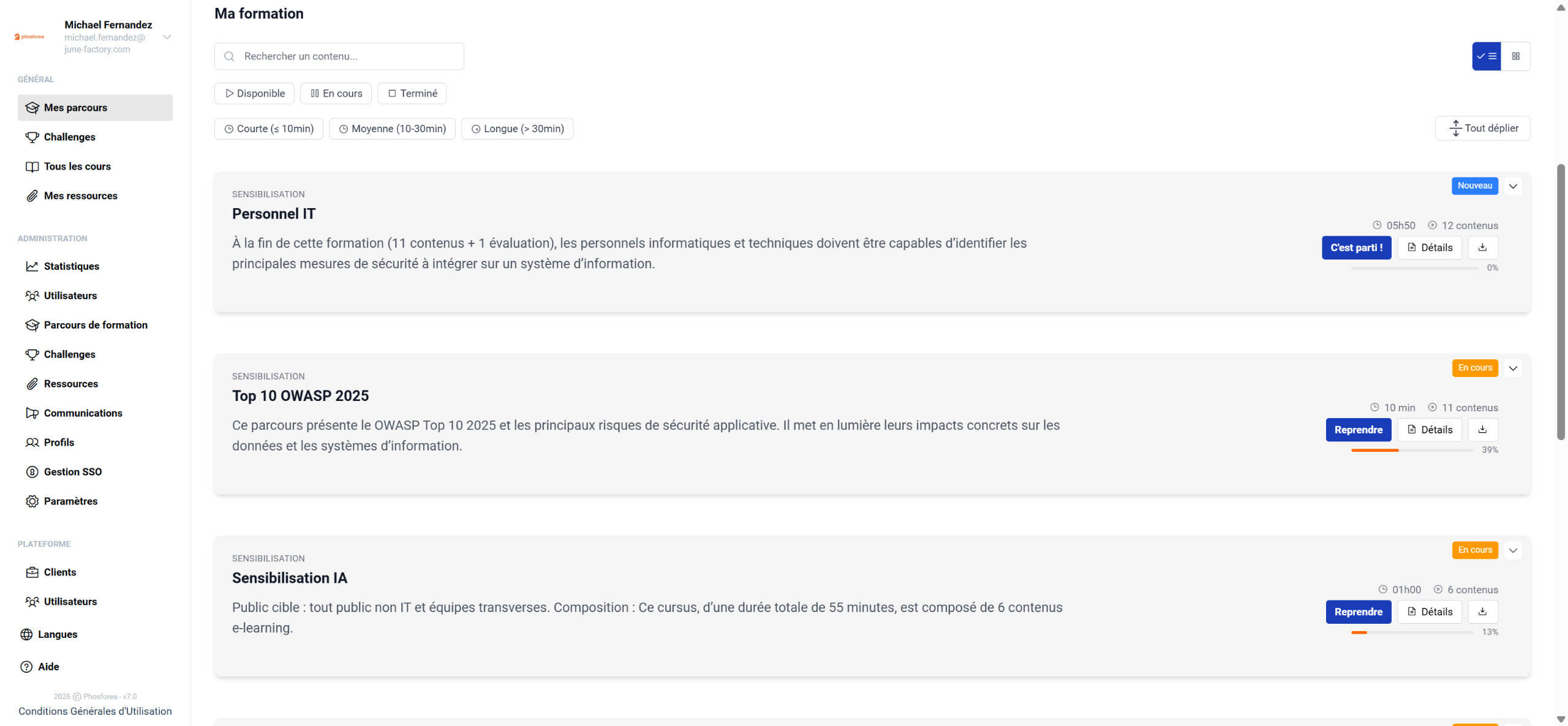Screen dimensions: 1568x726
Task: Expand the Personnel IT card chevron
Action: click(x=1513, y=186)
